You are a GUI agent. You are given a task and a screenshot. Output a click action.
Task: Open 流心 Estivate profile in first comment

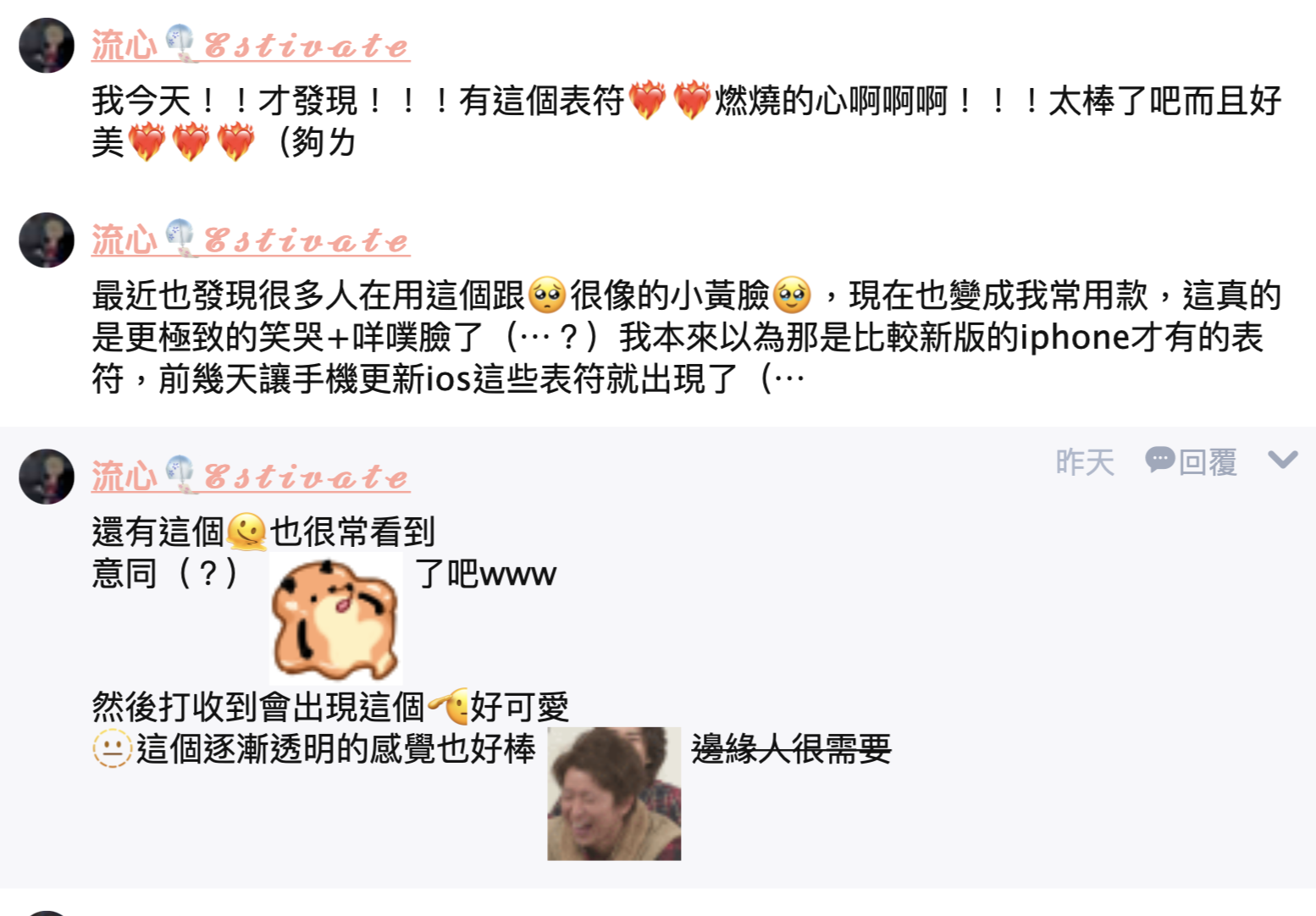(x=251, y=45)
